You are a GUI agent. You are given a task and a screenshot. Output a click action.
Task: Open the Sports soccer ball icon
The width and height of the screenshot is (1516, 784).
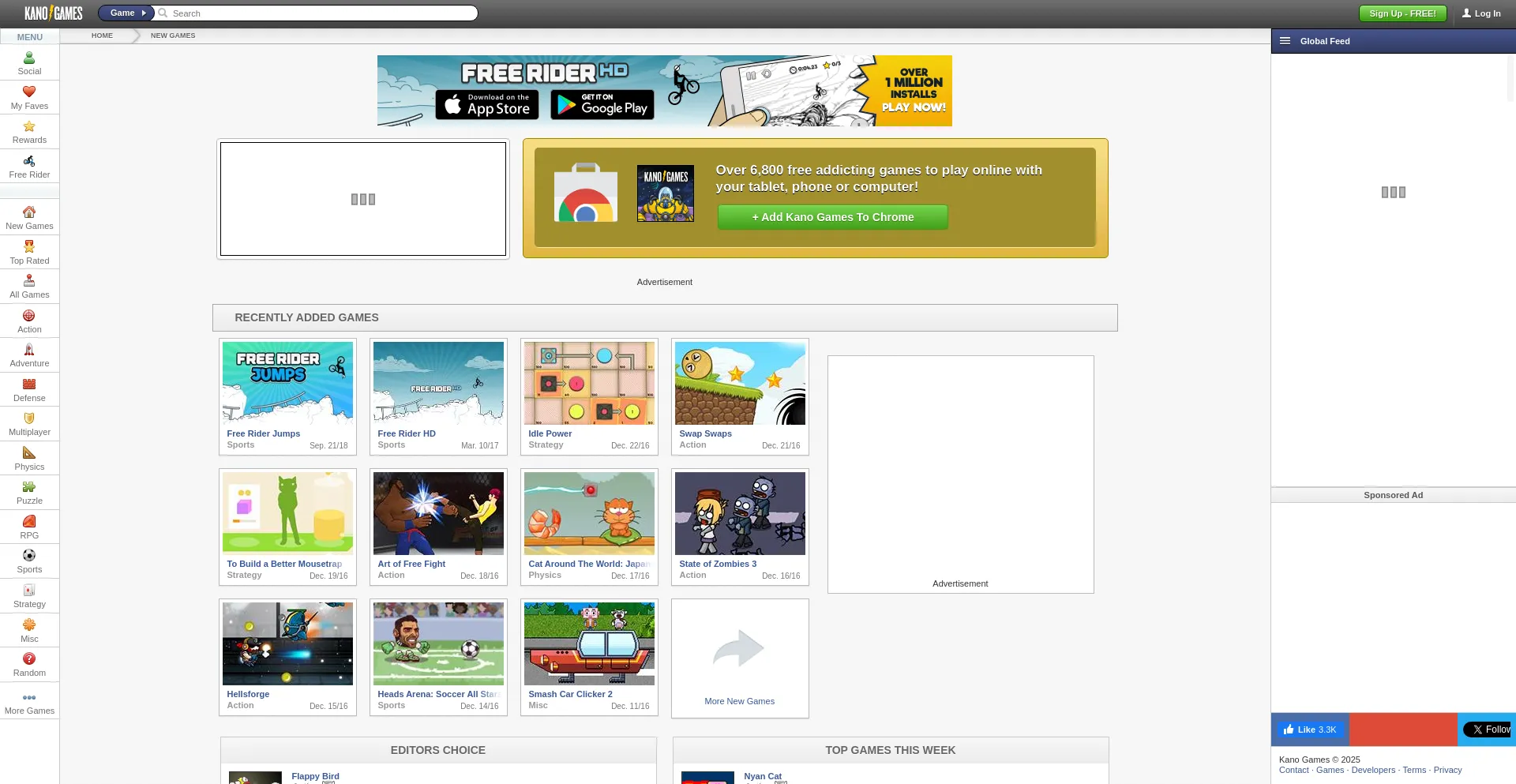(x=29, y=556)
